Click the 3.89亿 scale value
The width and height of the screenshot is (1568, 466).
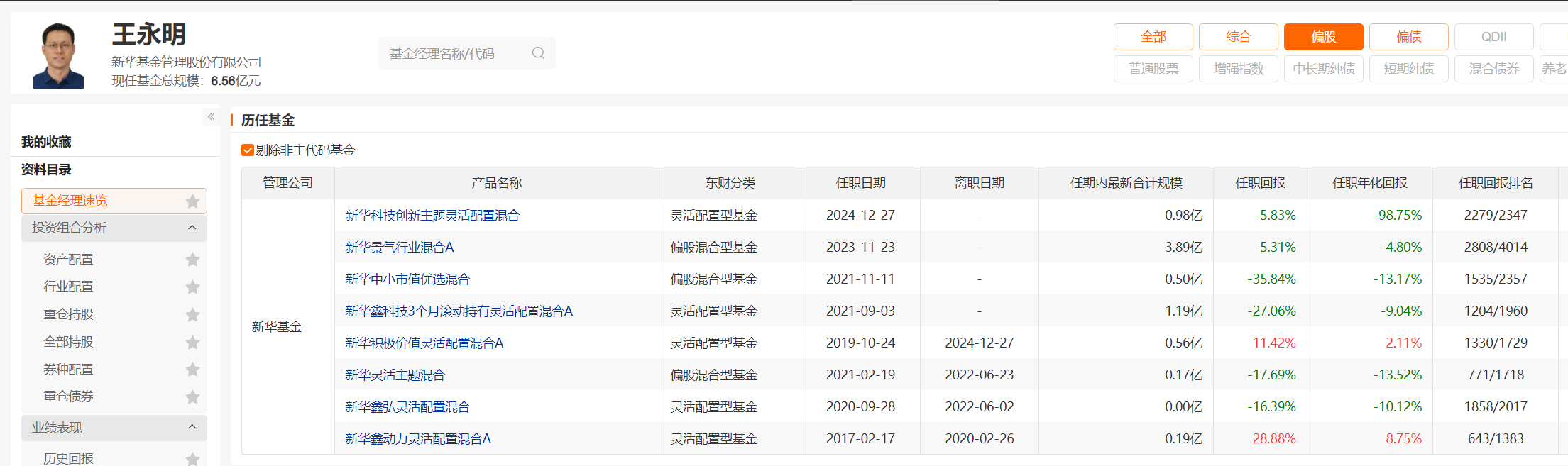pyautogui.click(x=1183, y=247)
